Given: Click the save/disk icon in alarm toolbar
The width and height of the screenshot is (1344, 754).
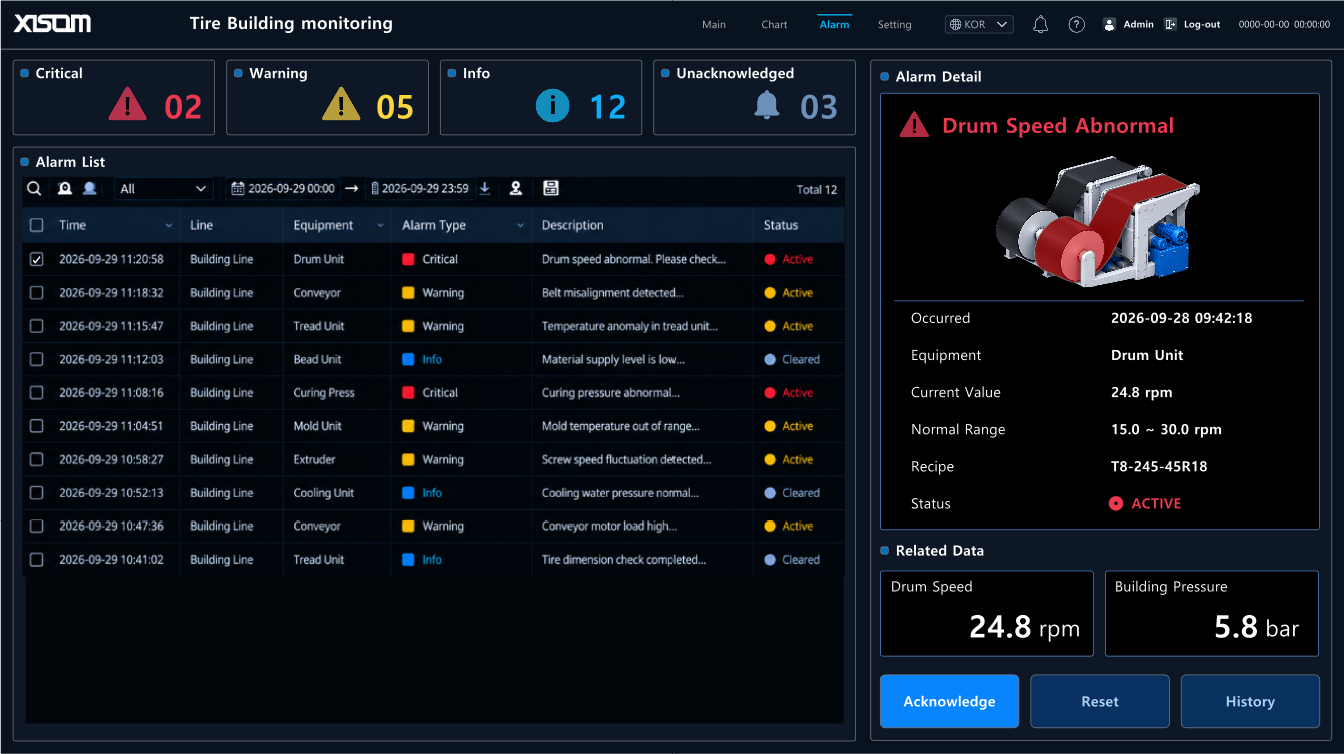Looking at the screenshot, I should pos(551,188).
